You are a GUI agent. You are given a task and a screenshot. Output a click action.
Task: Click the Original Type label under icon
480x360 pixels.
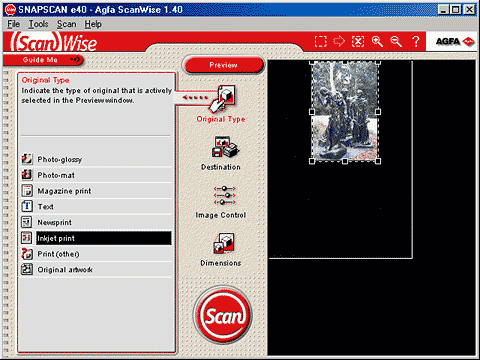point(221,119)
